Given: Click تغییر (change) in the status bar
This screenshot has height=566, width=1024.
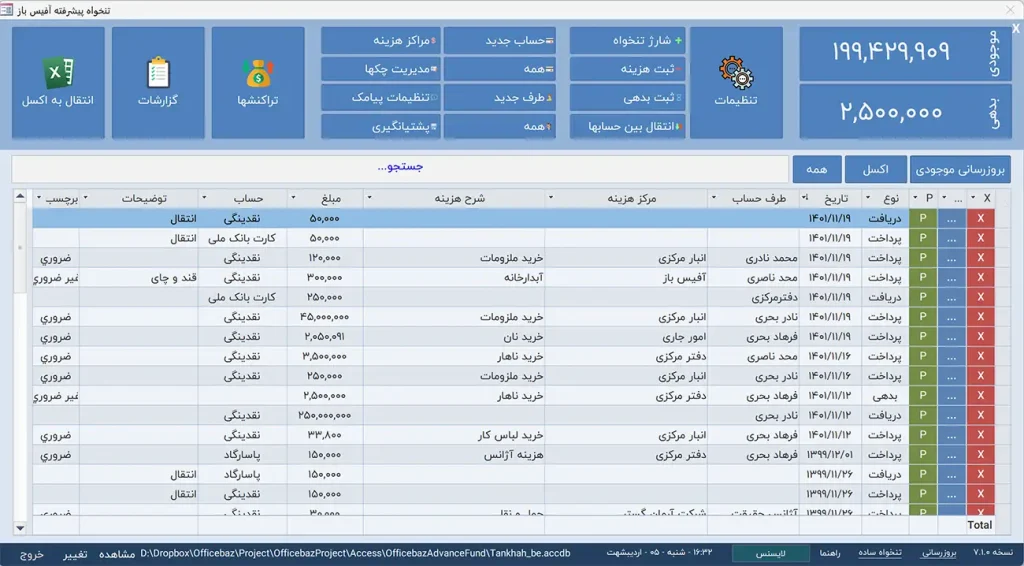Looking at the screenshot, I should click(75, 554).
